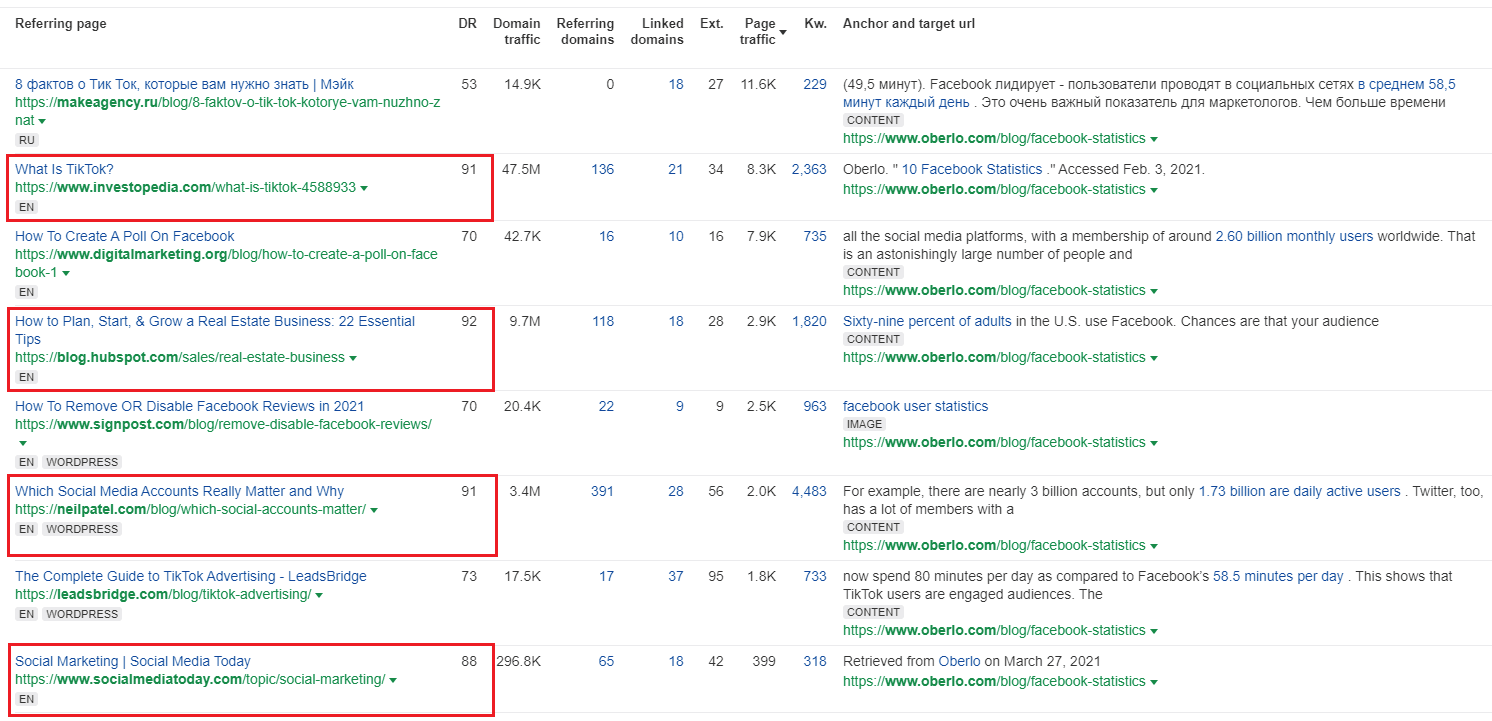Expand target URL dropdown in HubSpot row

[x=1154, y=358]
